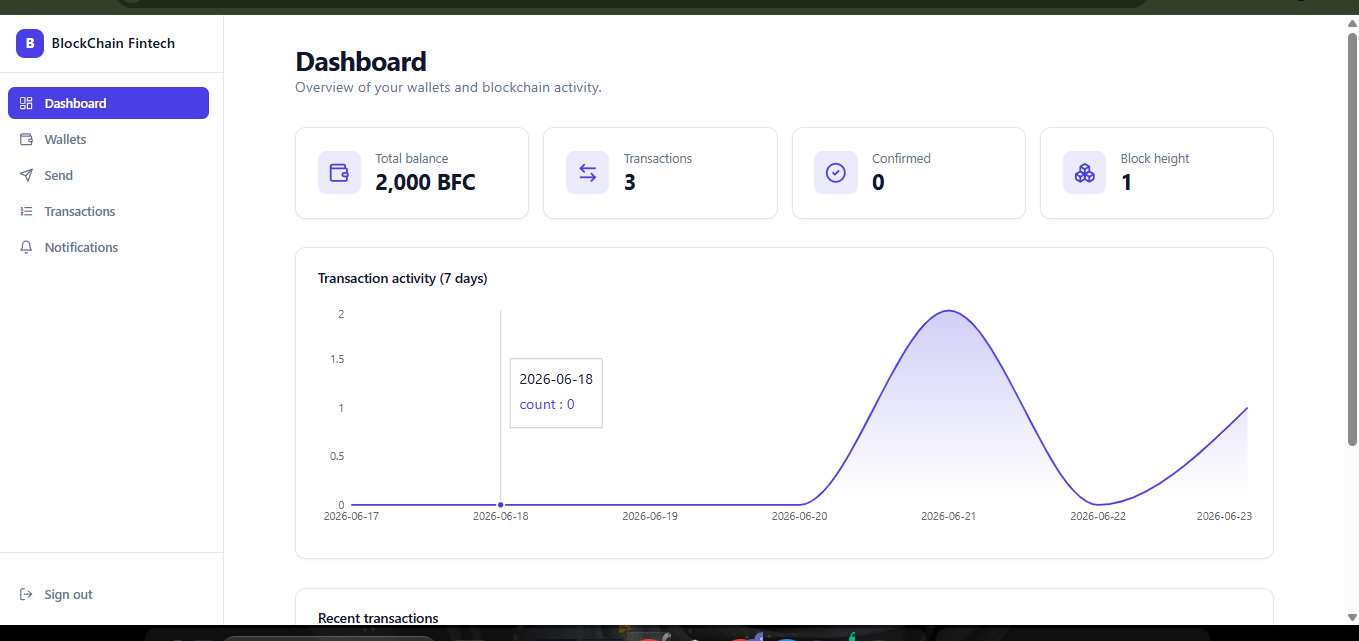
Task: Open the Send page from sidebar
Action: pos(108,175)
